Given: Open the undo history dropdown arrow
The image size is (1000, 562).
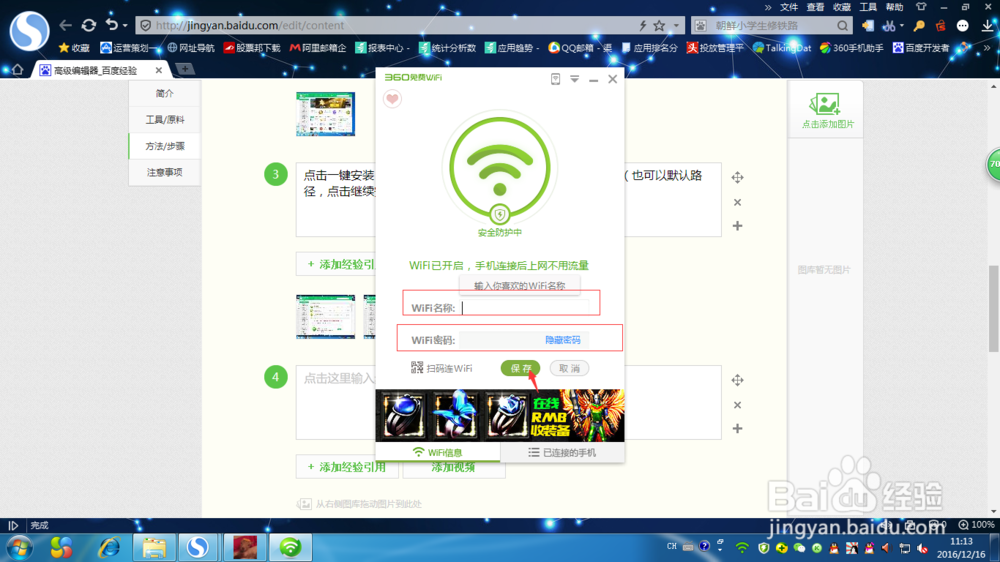Looking at the screenshot, I should (125, 26).
